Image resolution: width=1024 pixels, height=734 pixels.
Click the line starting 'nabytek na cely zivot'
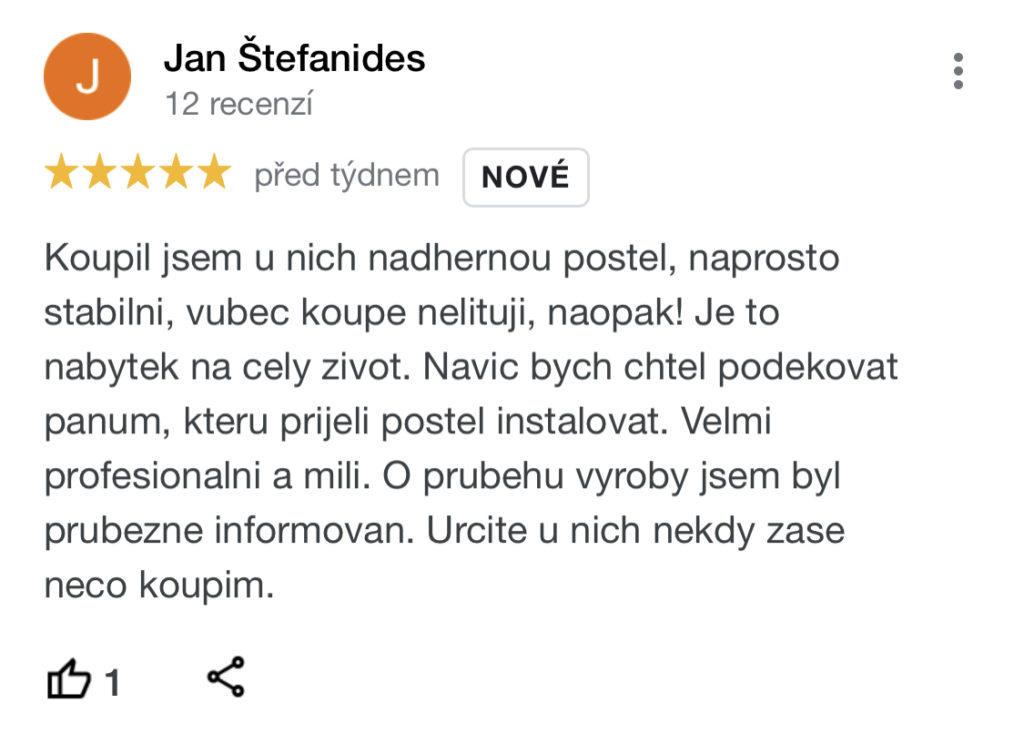[471, 367]
